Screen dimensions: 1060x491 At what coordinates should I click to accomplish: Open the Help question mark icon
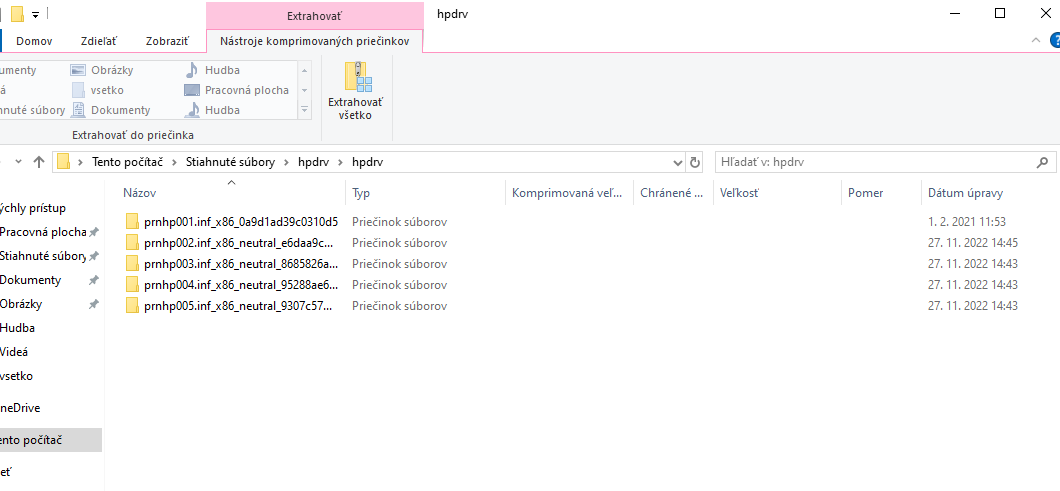(x=1054, y=41)
